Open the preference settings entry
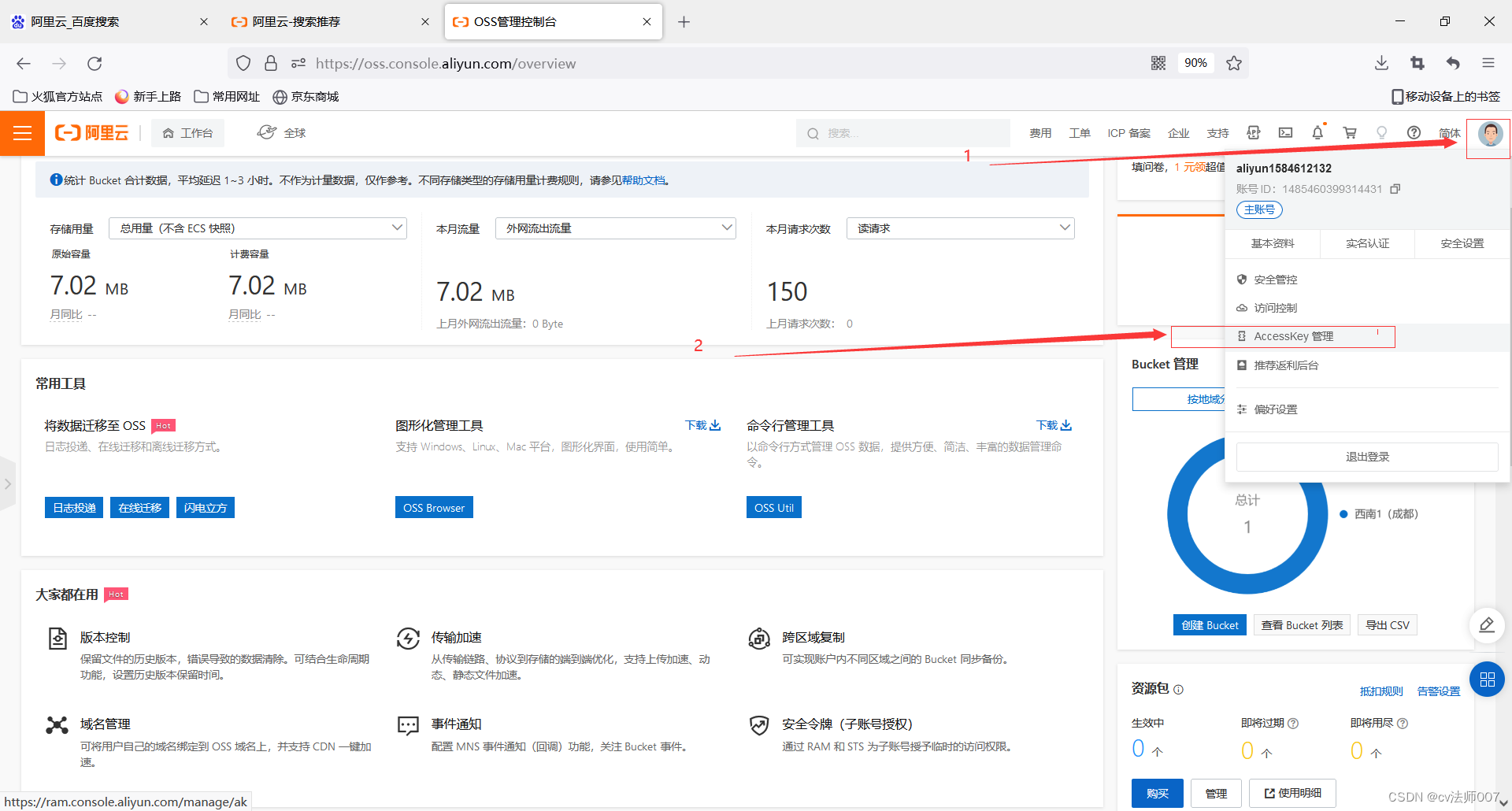The image size is (1512, 811). click(1367, 409)
